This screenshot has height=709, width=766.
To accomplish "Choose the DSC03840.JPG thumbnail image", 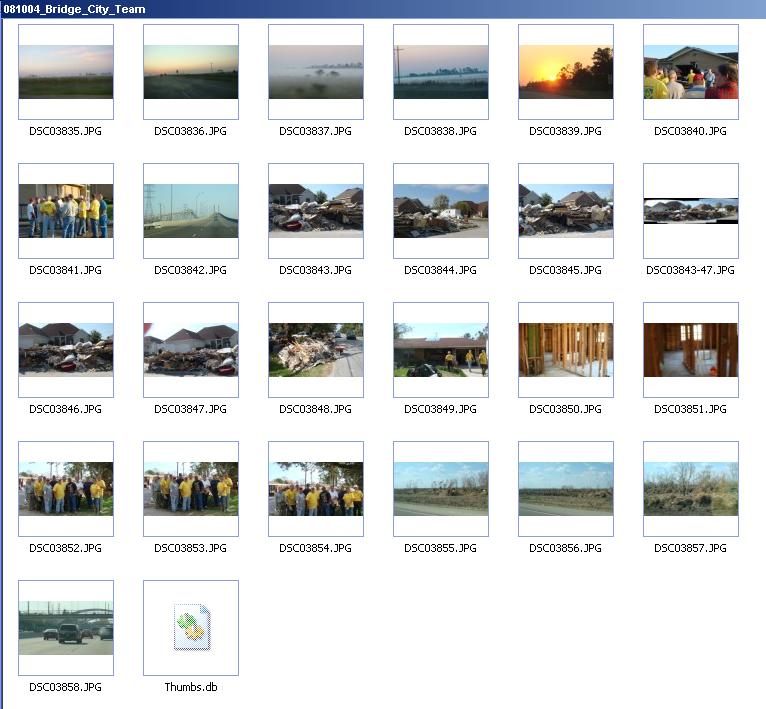I will (691, 72).
